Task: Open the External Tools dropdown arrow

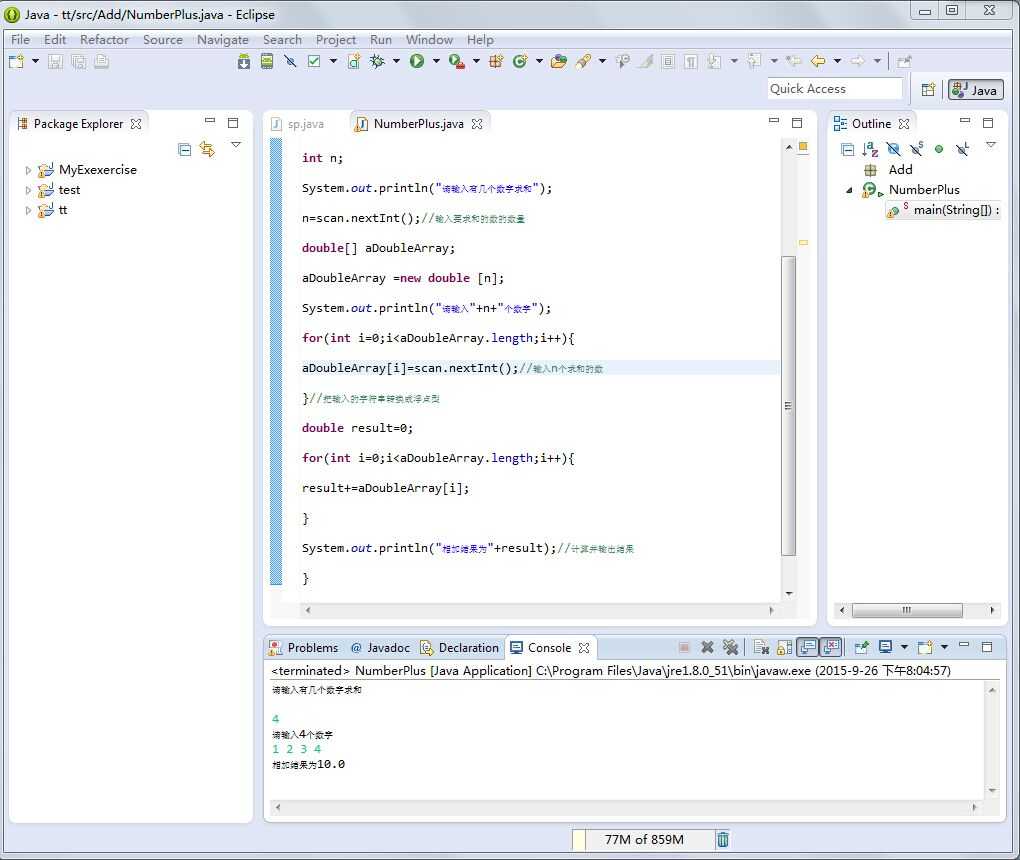Action: coord(476,61)
